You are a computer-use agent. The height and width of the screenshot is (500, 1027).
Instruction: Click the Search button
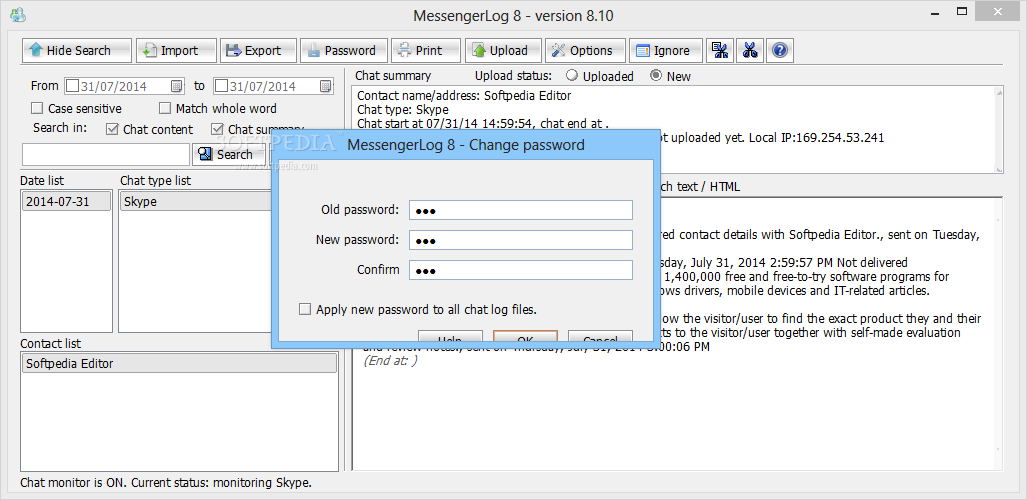coord(229,155)
